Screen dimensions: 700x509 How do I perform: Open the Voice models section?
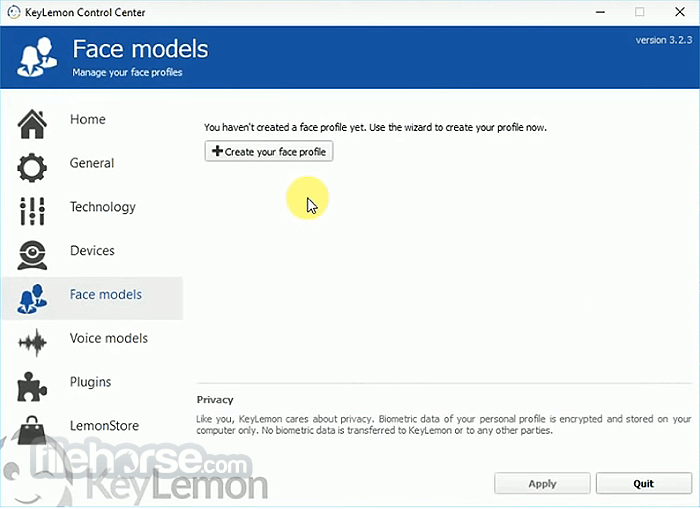109,338
